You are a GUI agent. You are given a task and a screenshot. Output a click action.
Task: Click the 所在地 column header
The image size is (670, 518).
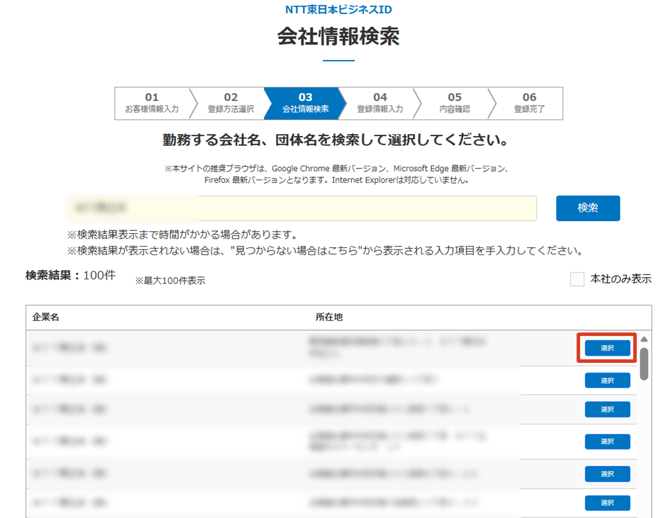[x=329, y=317]
